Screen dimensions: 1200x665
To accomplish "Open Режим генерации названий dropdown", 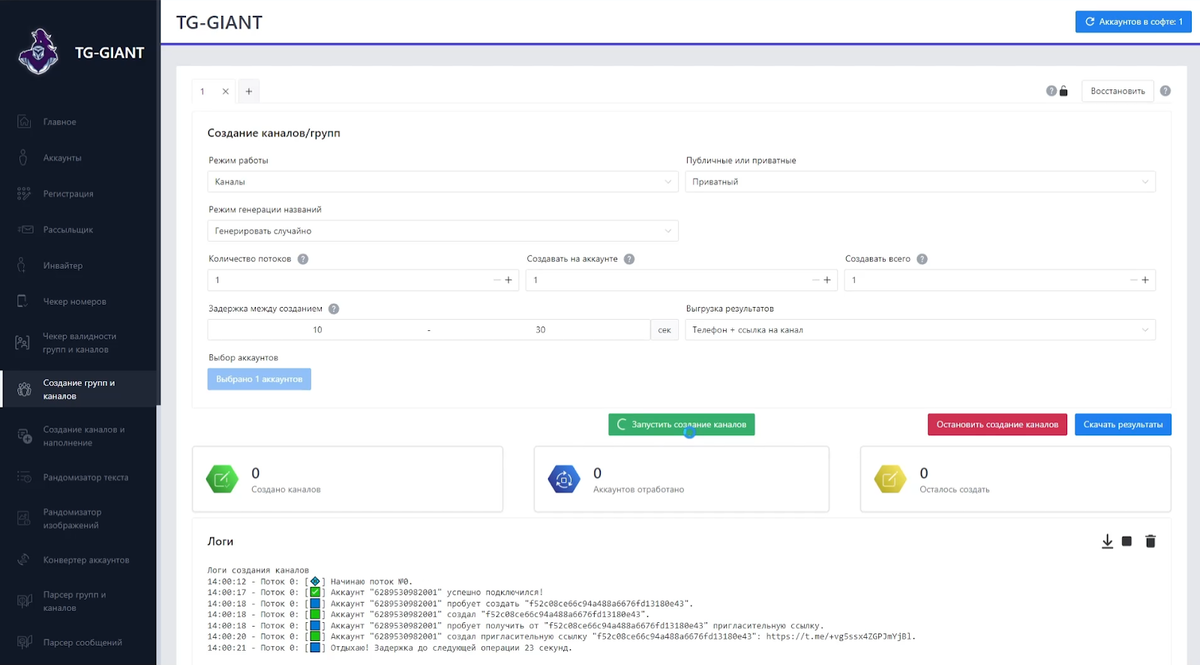I will click(443, 231).
